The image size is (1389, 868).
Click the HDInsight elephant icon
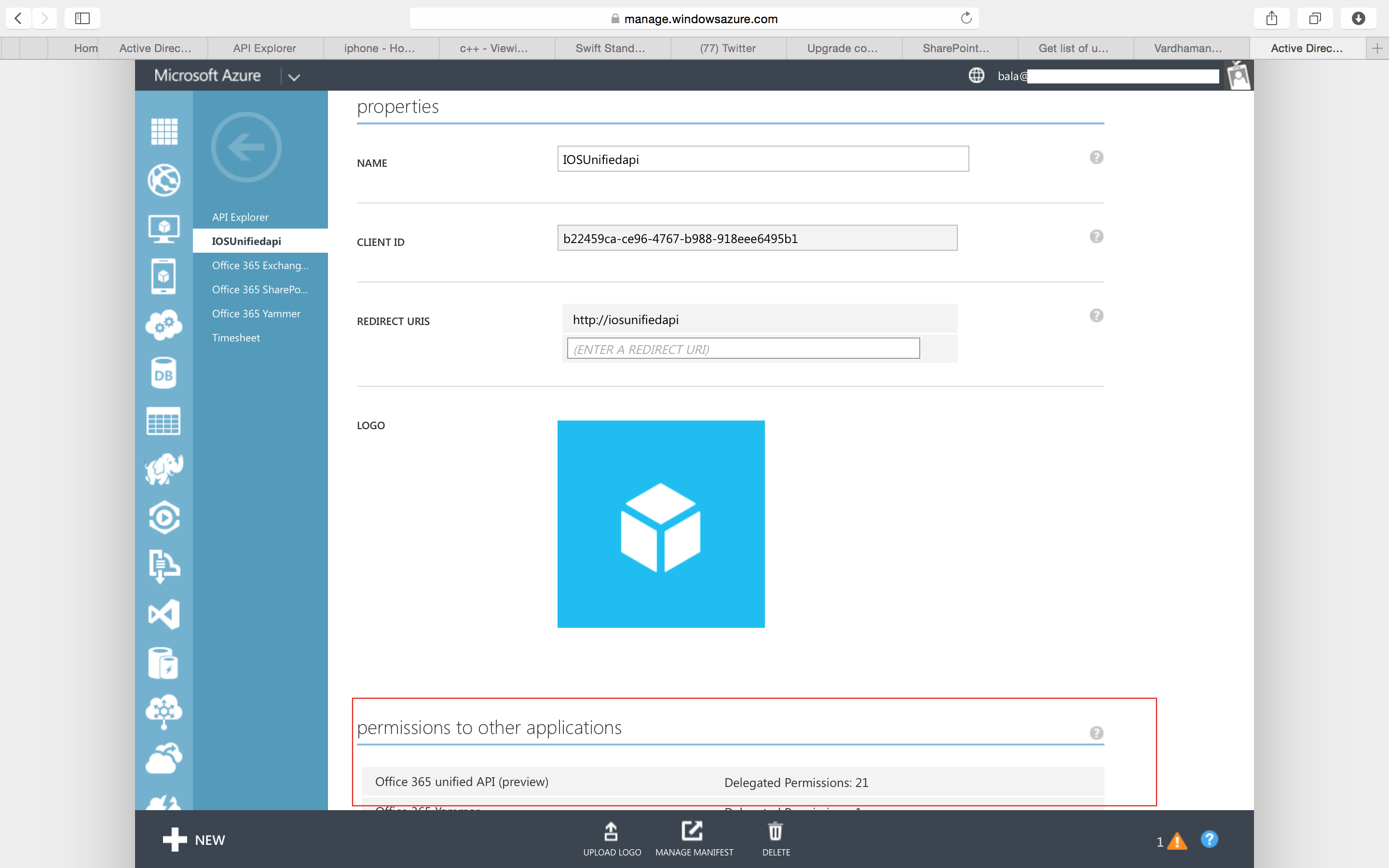tap(164, 470)
